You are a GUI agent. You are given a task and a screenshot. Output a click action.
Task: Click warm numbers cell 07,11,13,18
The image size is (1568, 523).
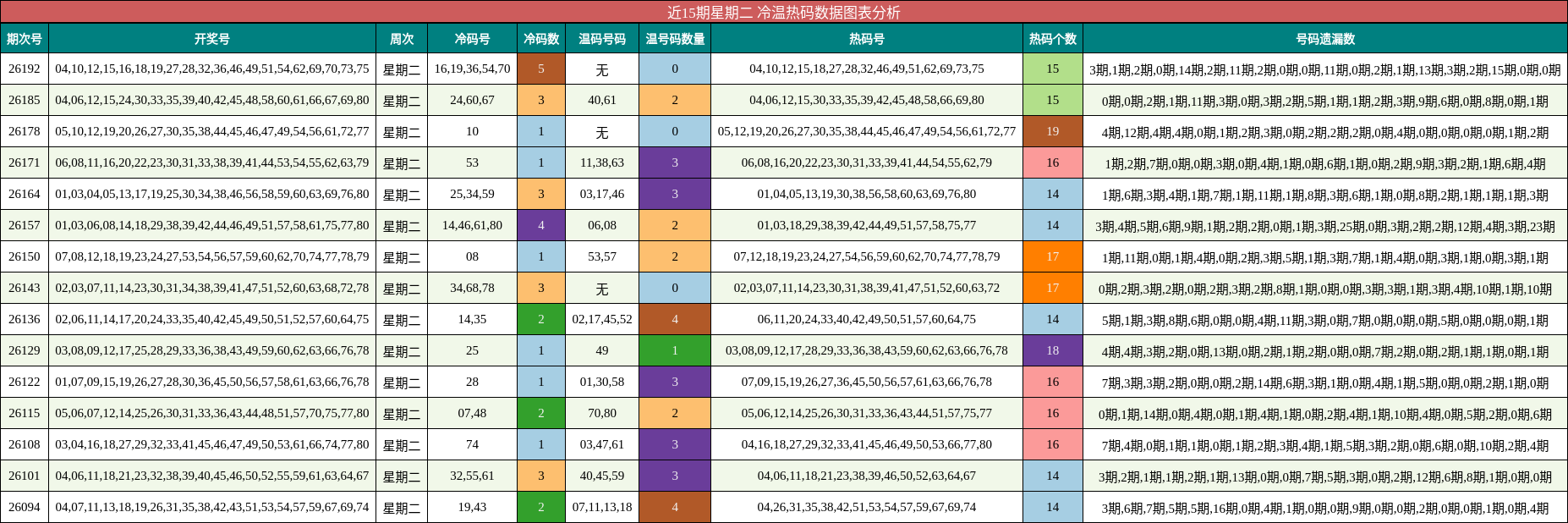click(602, 507)
